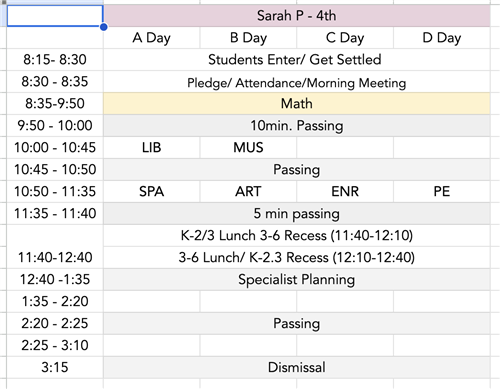
Task: Select the 'B Day' cell
Action: (248, 38)
